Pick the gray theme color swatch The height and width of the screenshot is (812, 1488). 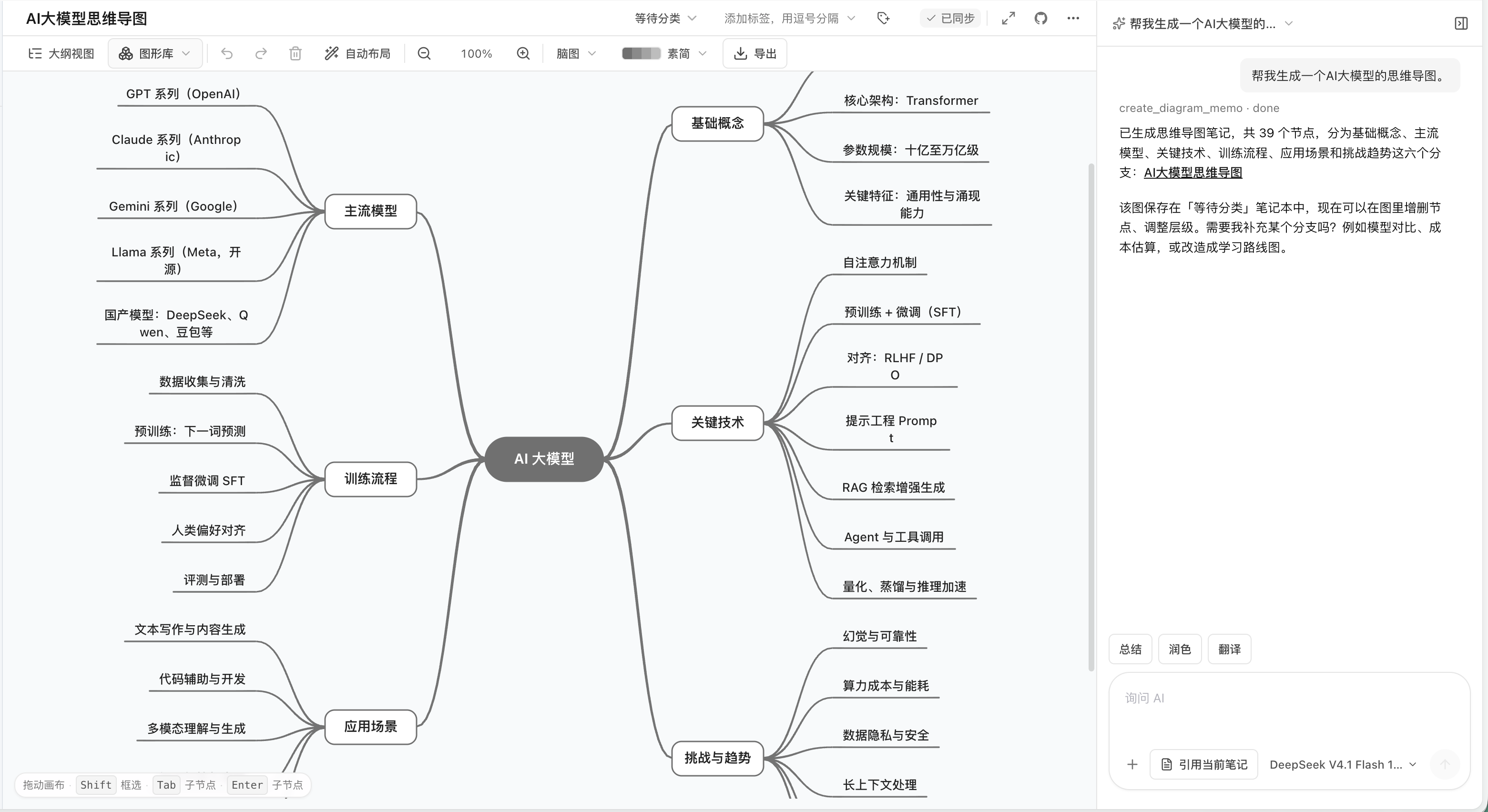641,54
